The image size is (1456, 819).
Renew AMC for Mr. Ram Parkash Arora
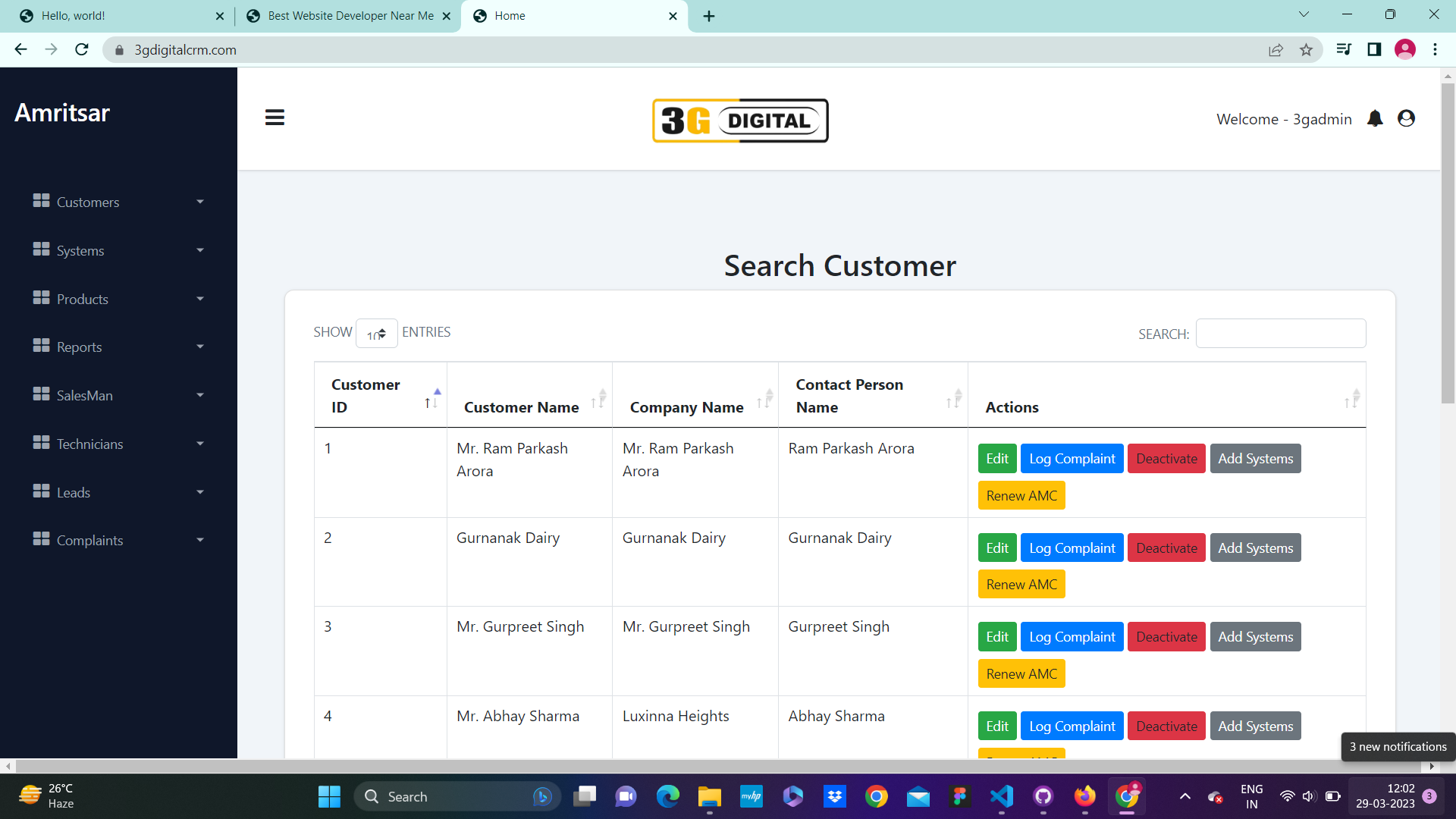(x=1021, y=496)
